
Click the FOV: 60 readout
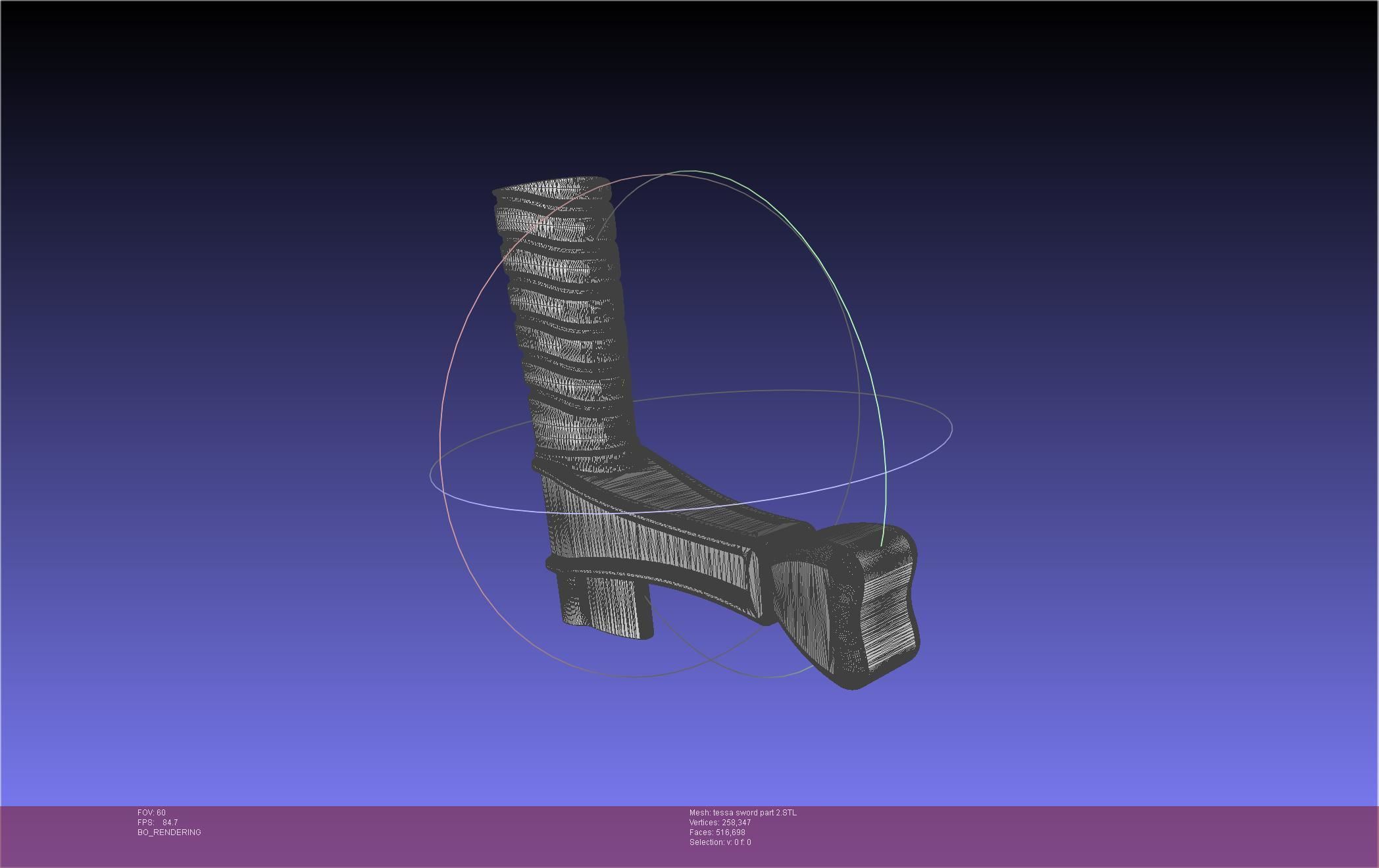tap(151, 813)
